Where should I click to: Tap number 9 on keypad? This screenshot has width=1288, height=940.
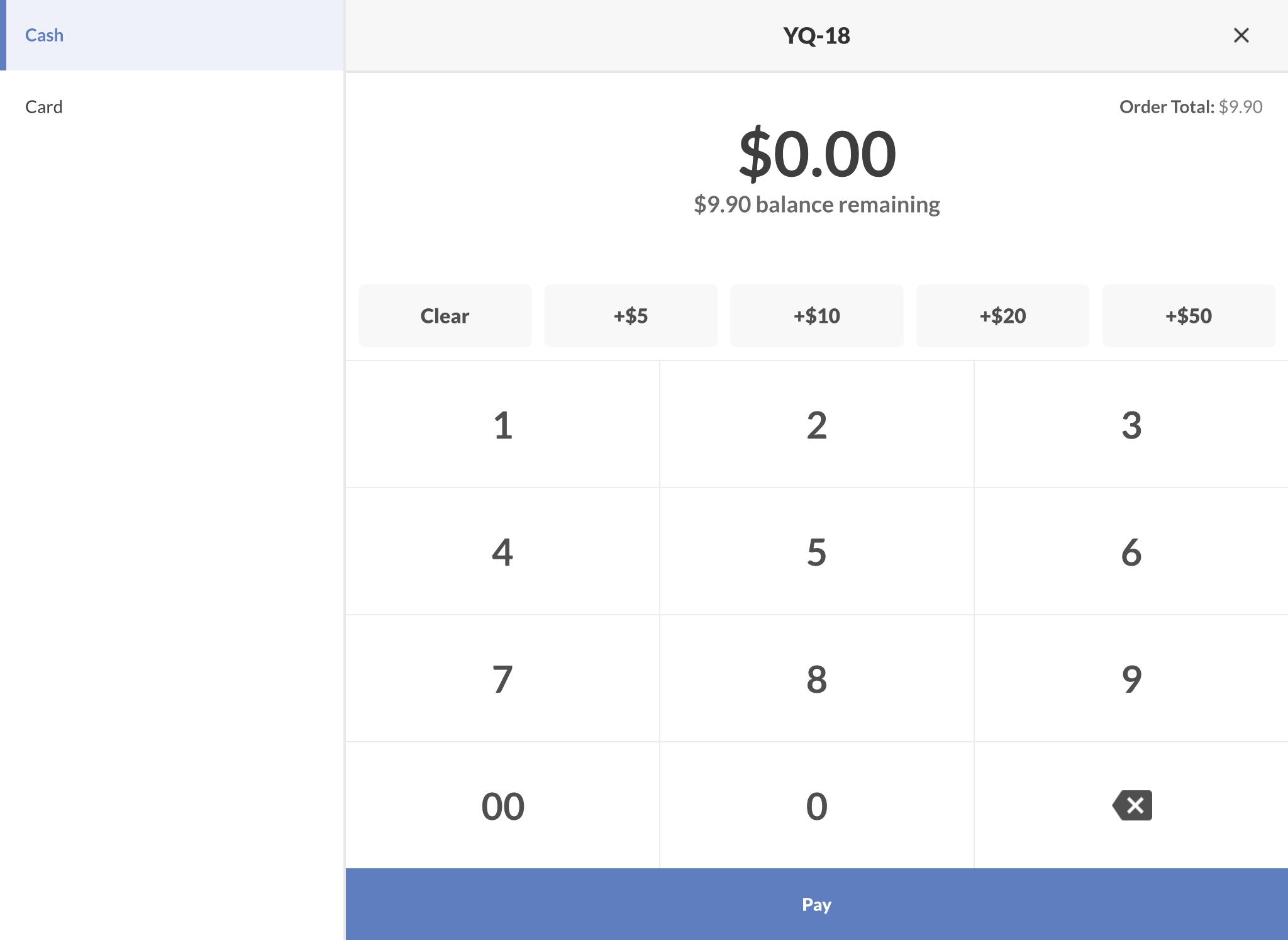1131,679
